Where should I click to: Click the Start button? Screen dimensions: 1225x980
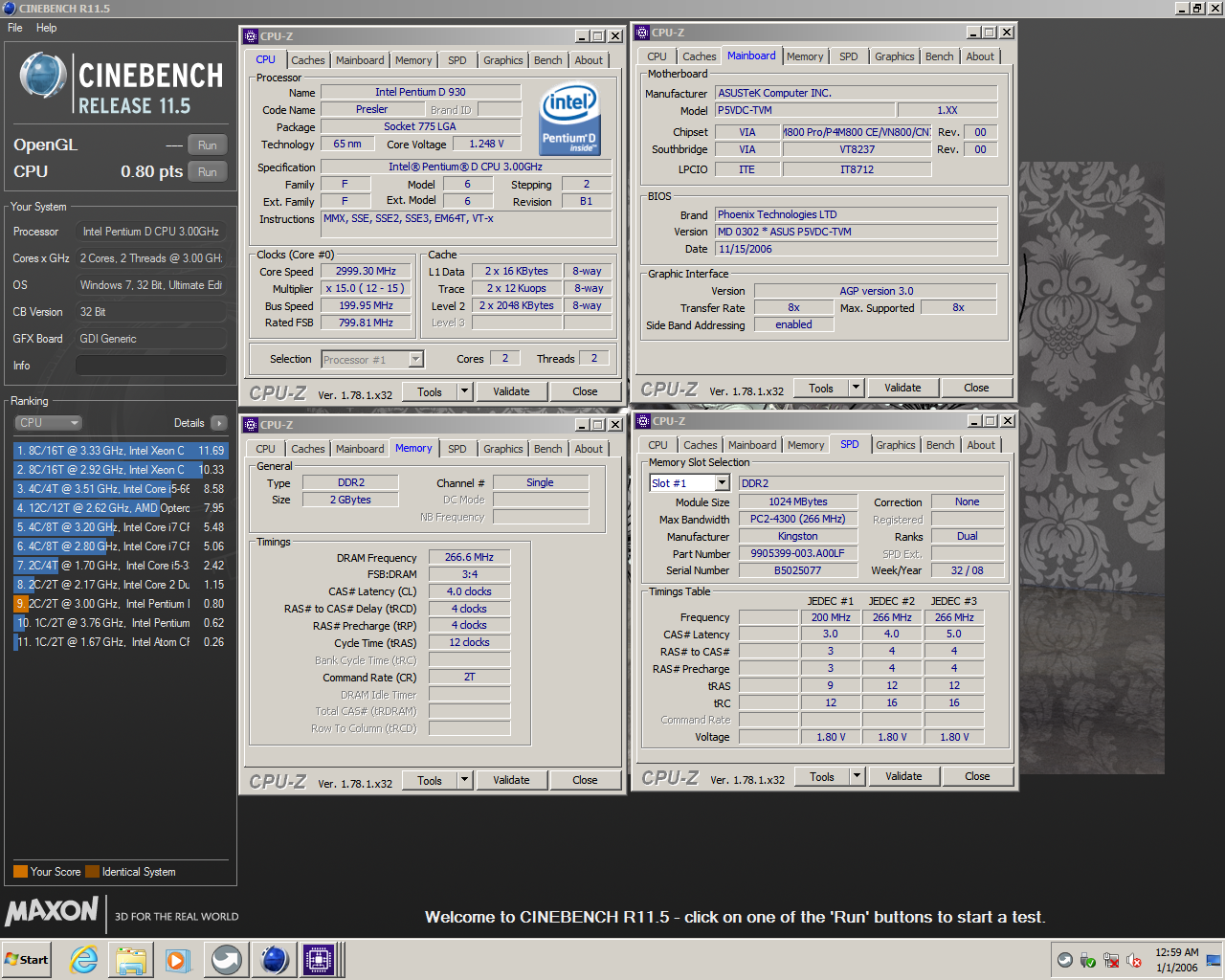point(27,960)
